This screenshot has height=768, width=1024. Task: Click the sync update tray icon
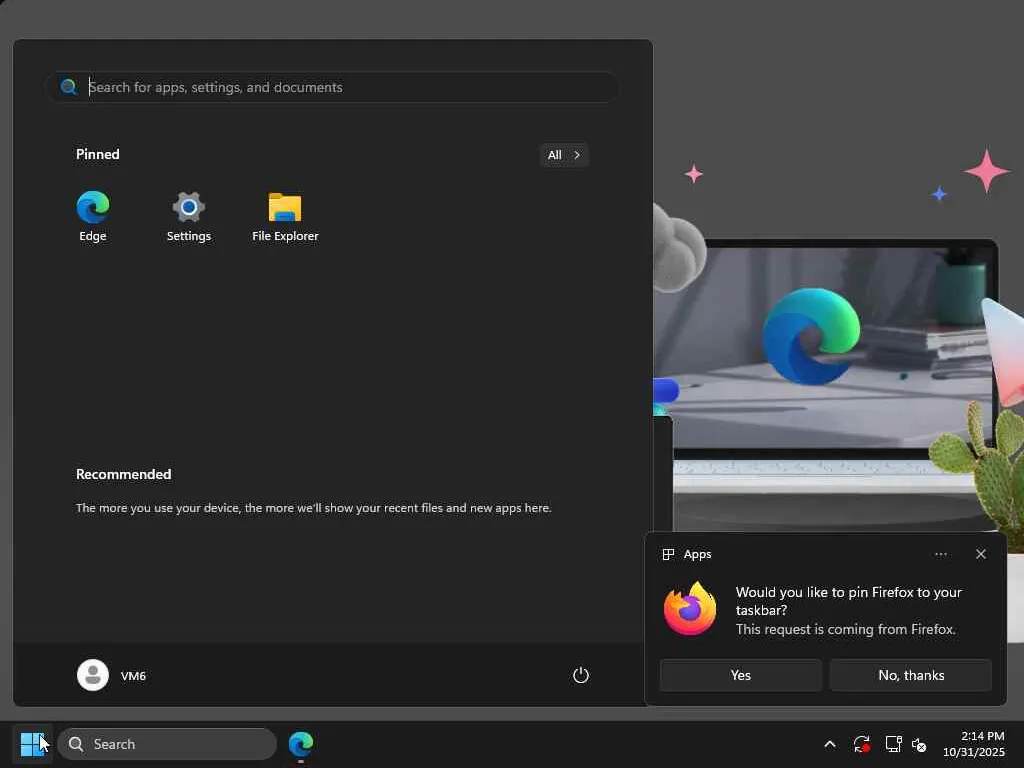point(861,744)
